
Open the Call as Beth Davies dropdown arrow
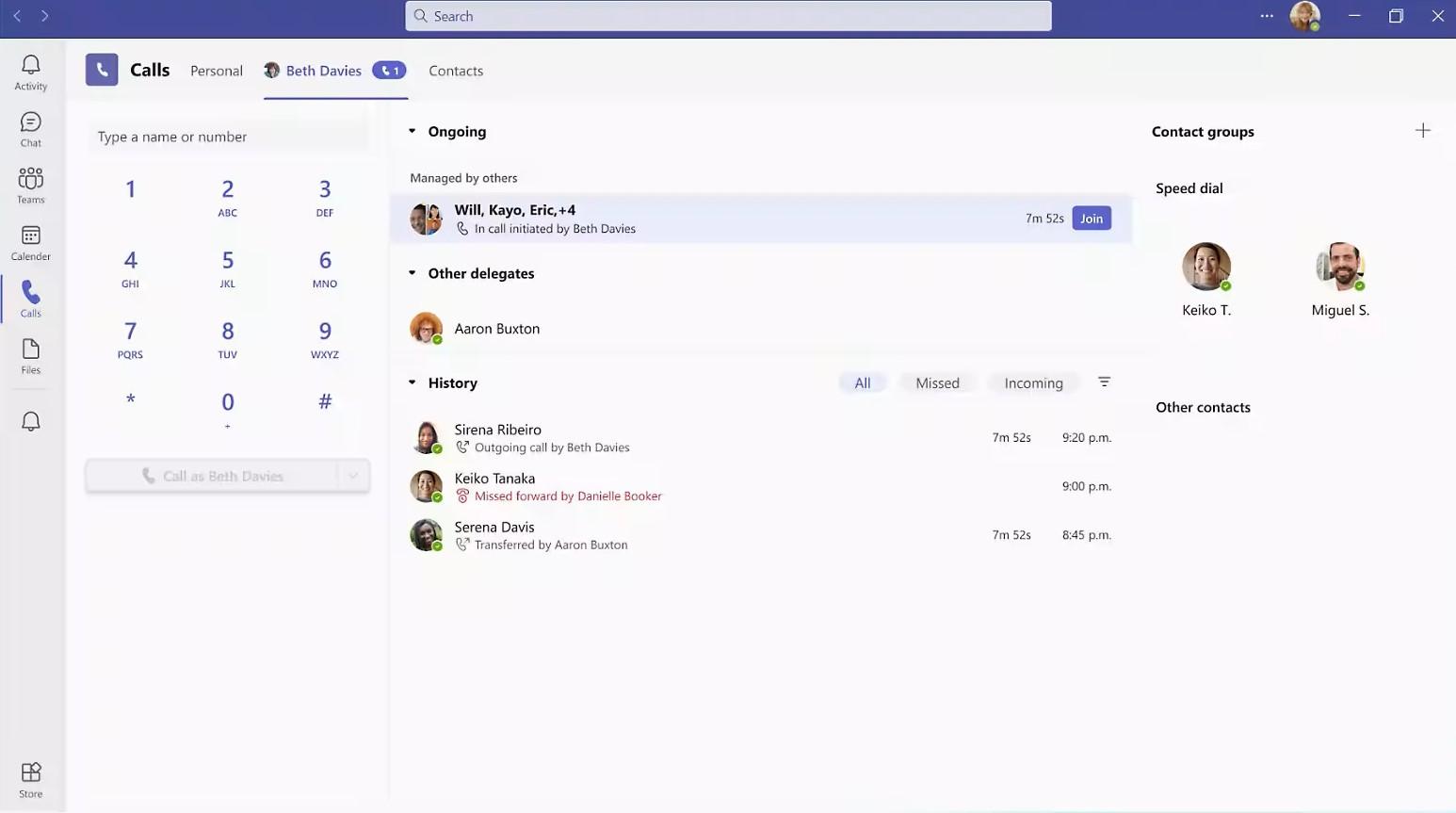coord(354,475)
